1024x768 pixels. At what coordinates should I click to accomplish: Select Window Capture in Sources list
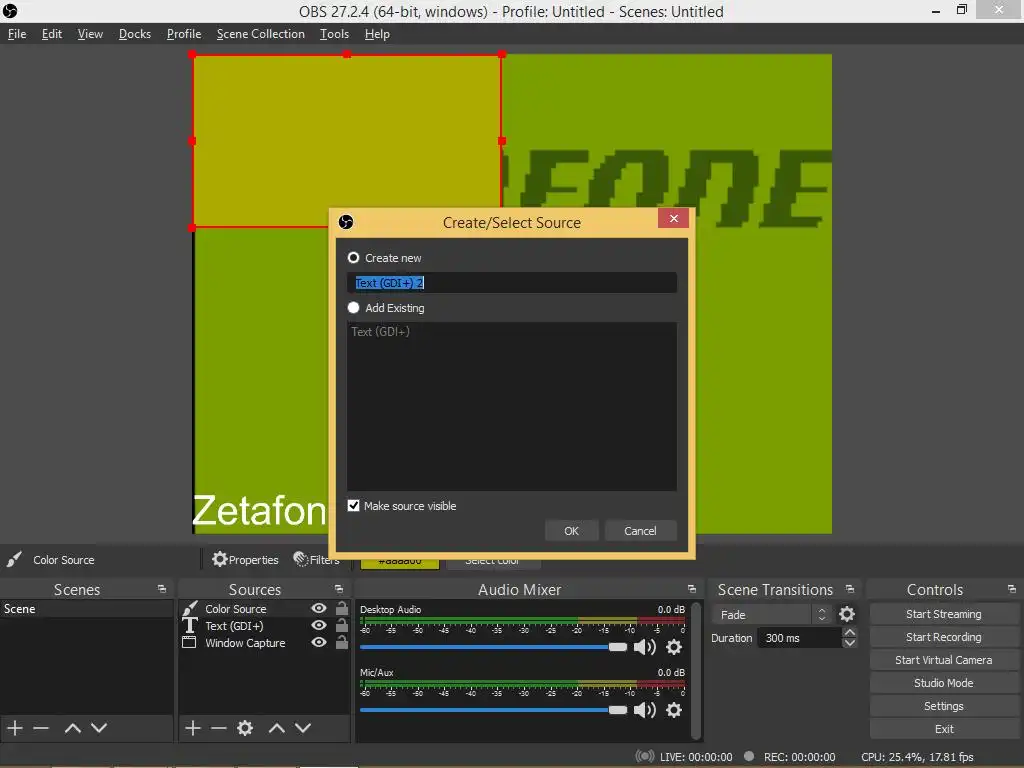click(245, 643)
